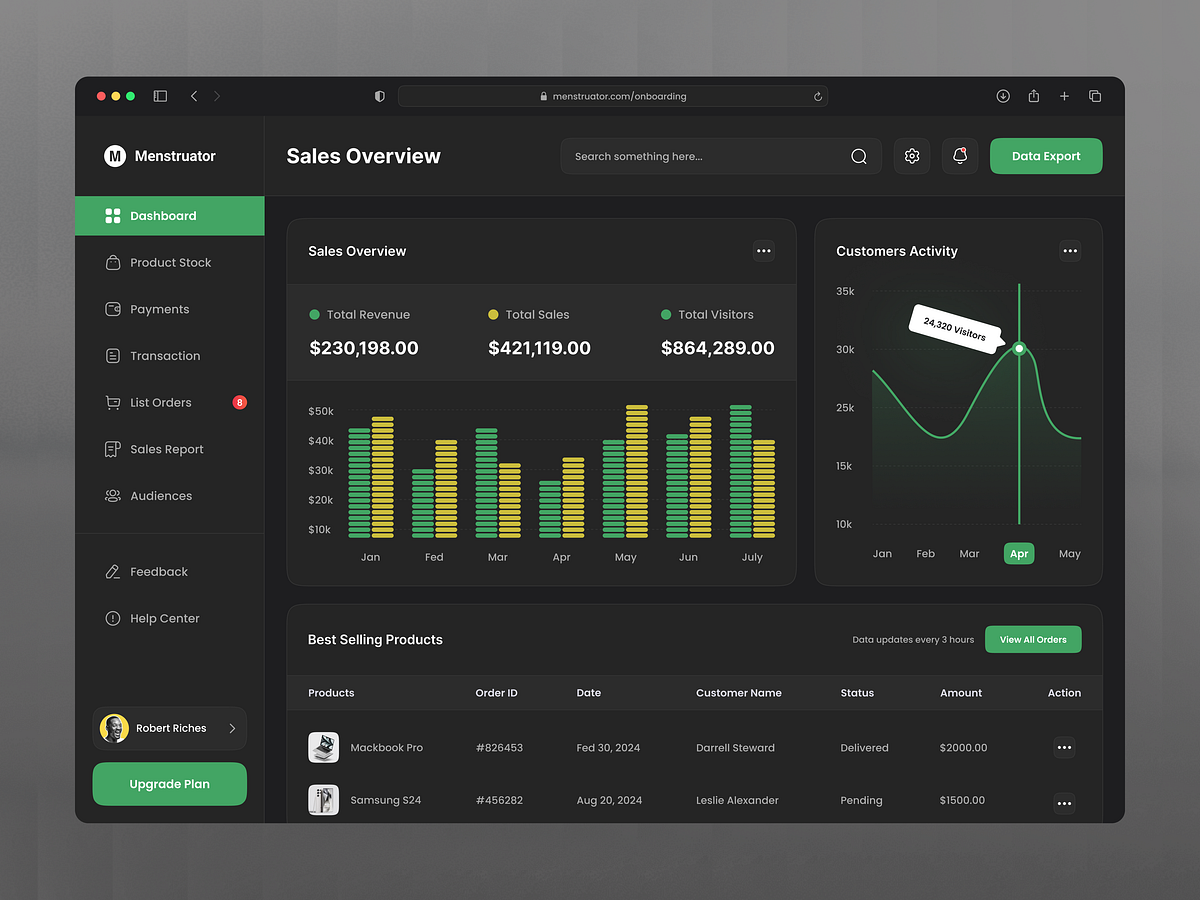Click the privacy shield icon
The width and height of the screenshot is (1200, 900).
[x=380, y=96]
